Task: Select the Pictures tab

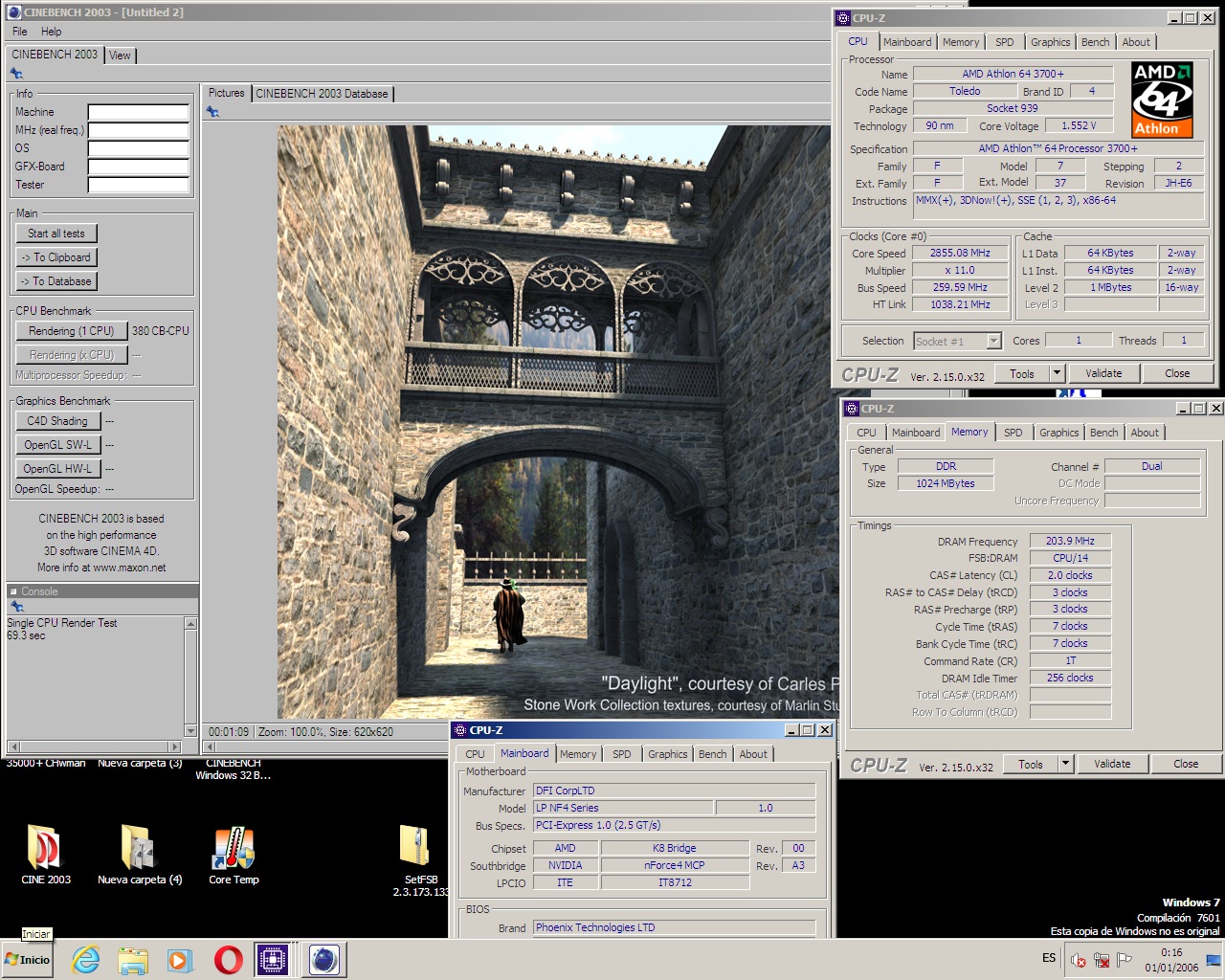Action: (x=227, y=93)
